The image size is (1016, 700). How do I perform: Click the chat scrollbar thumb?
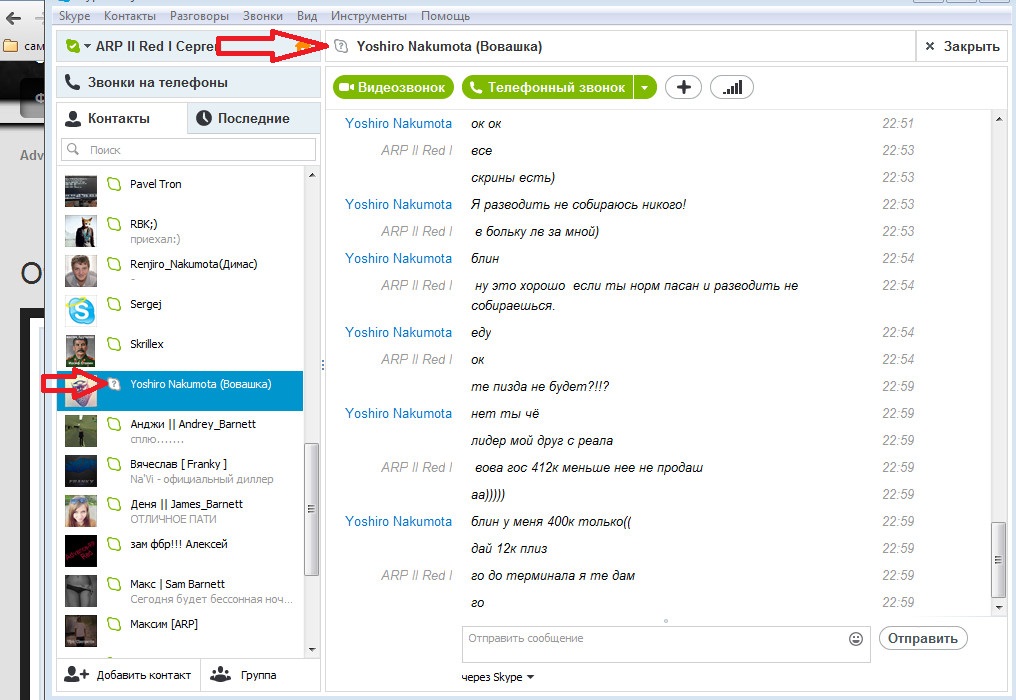pos(999,559)
